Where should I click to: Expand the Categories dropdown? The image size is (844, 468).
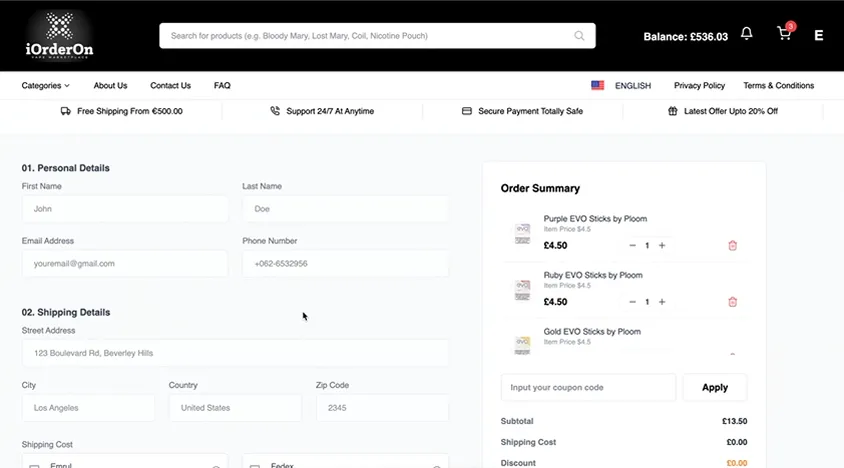(x=46, y=86)
